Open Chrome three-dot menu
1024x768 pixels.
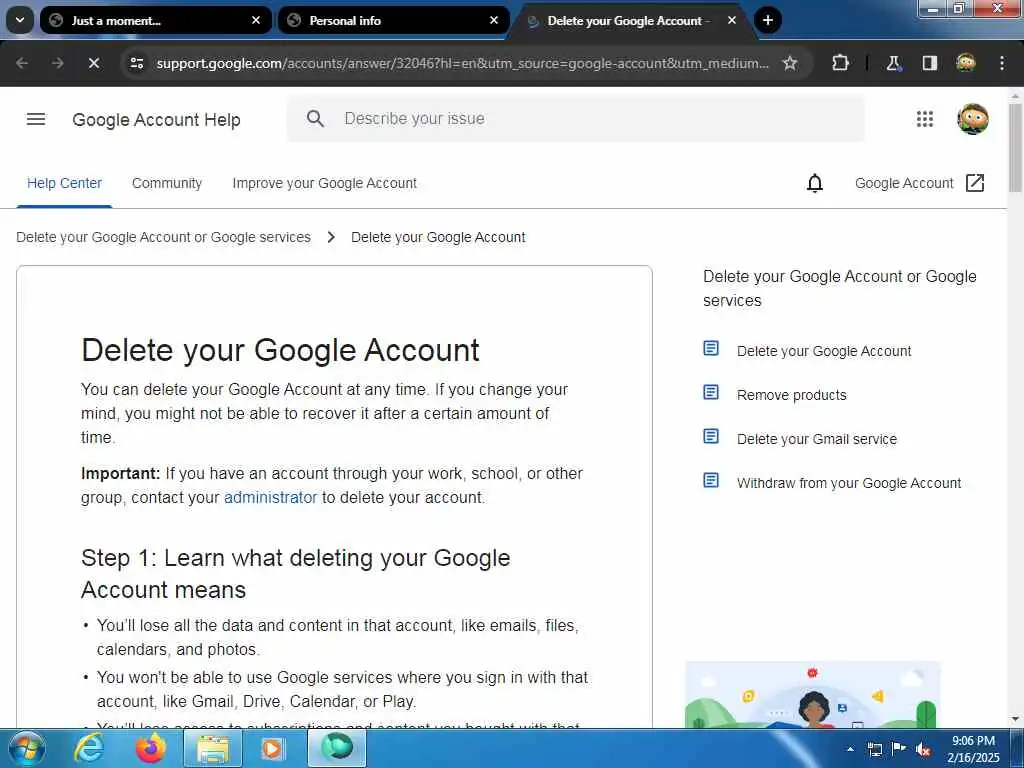coord(1002,63)
